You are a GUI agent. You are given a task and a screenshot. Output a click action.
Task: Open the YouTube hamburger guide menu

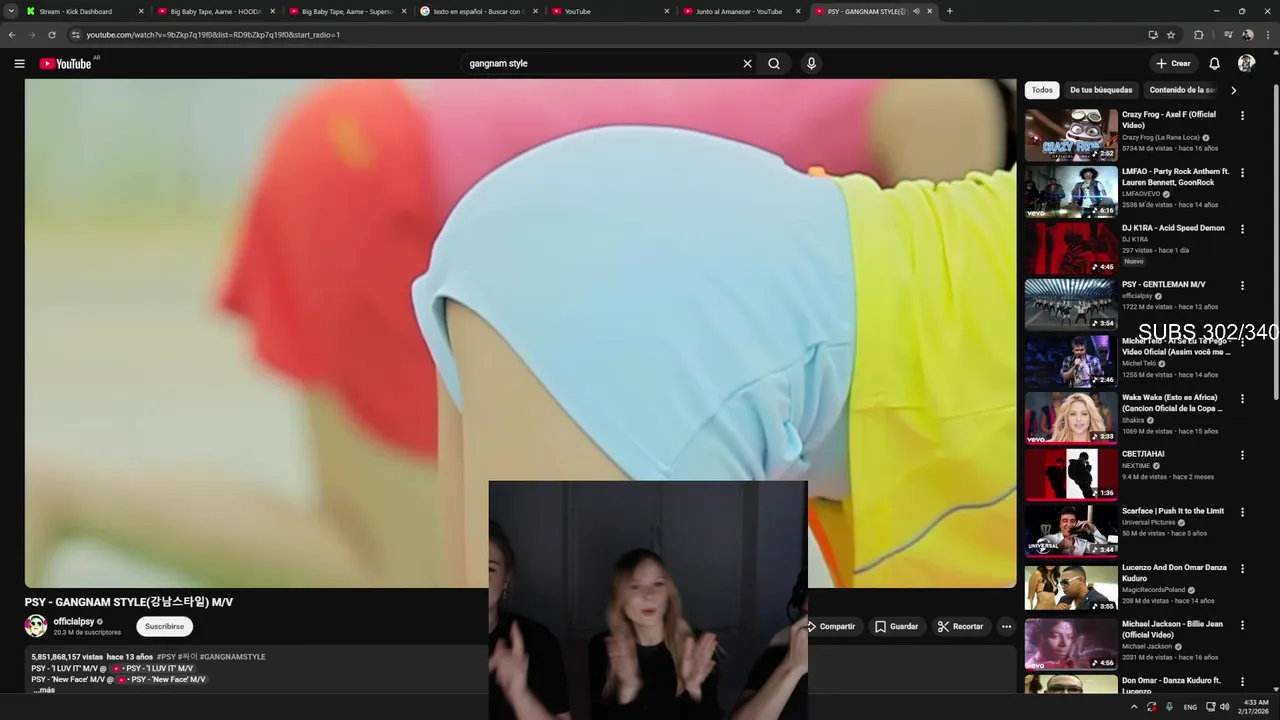[19, 63]
